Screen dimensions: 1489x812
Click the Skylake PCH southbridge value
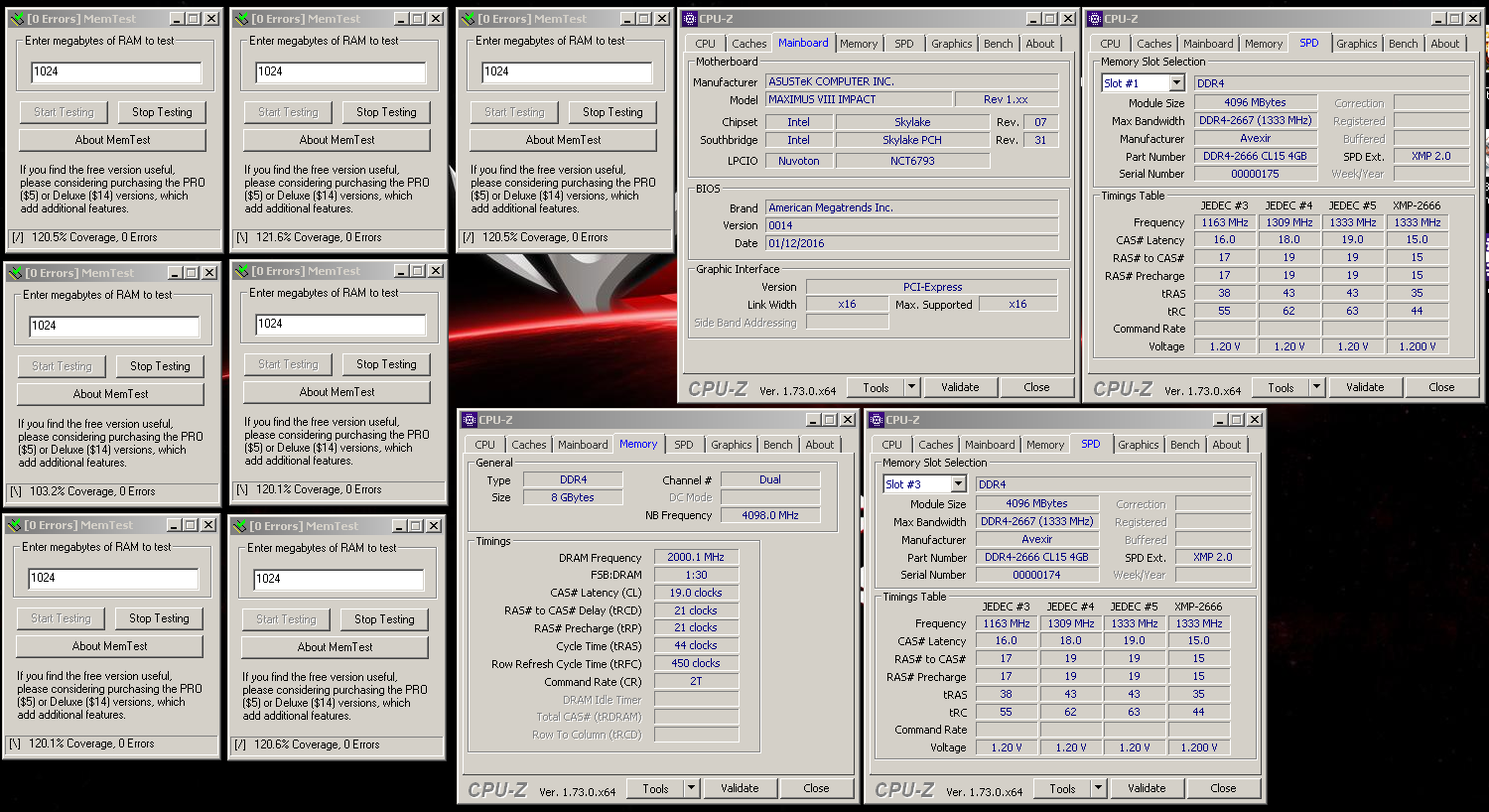point(912,140)
